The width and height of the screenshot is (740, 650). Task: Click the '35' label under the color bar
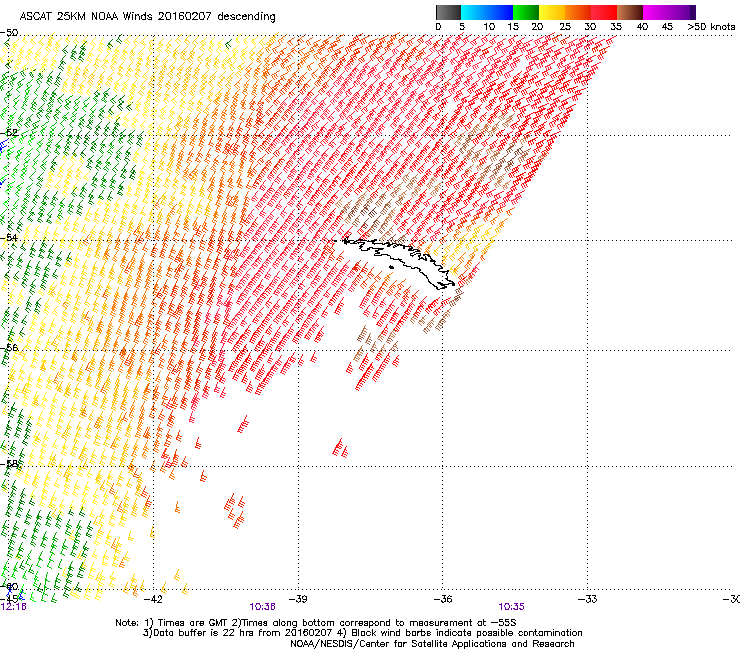point(616,27)
